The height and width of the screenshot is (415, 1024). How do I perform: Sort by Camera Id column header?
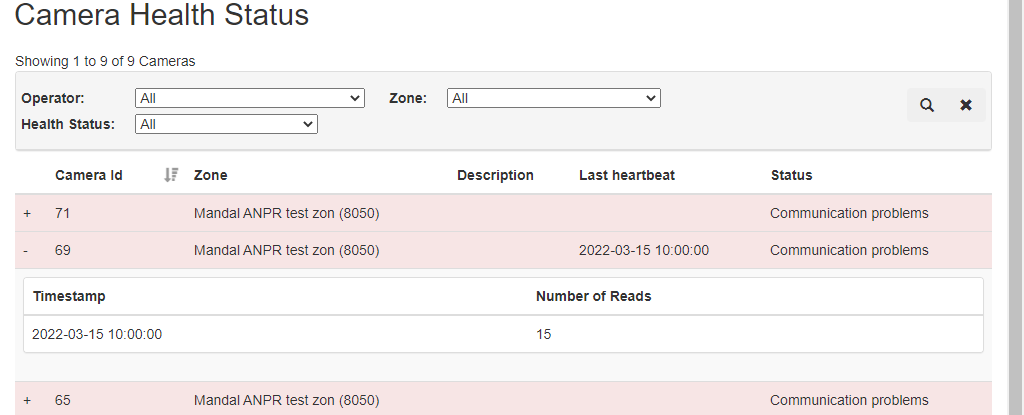[89, 175]
